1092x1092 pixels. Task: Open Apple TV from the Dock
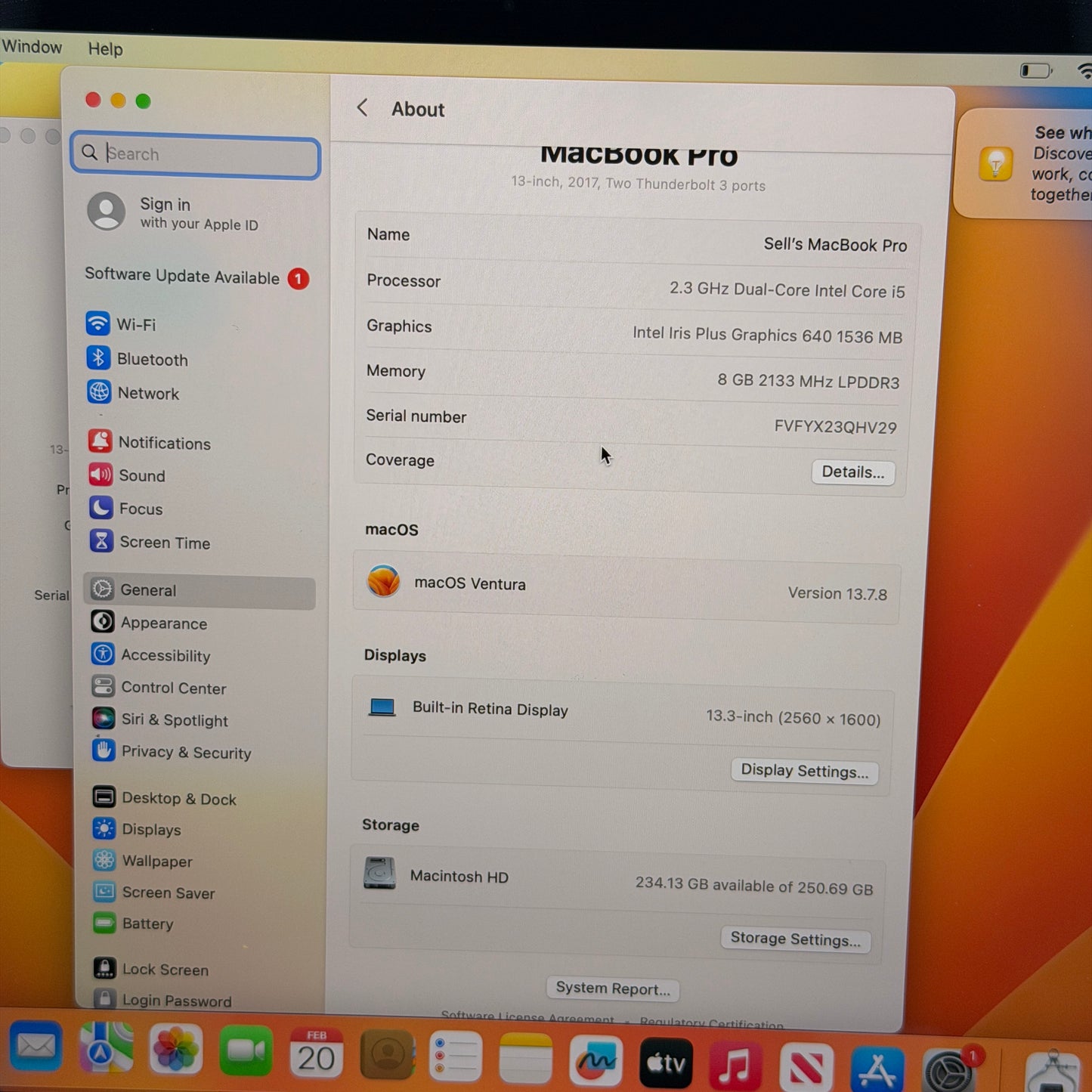click(x=666, y=1063)
